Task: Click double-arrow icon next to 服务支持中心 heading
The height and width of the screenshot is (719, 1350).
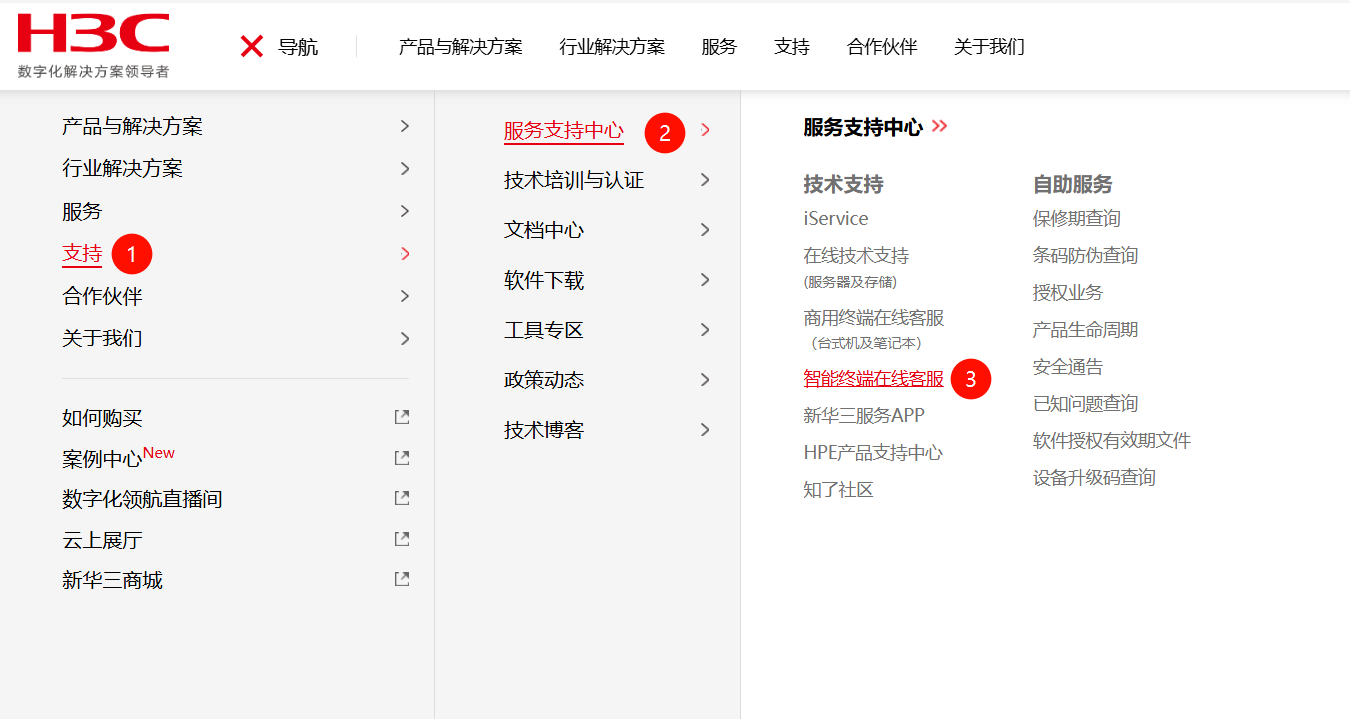Action: click(939, 126)
